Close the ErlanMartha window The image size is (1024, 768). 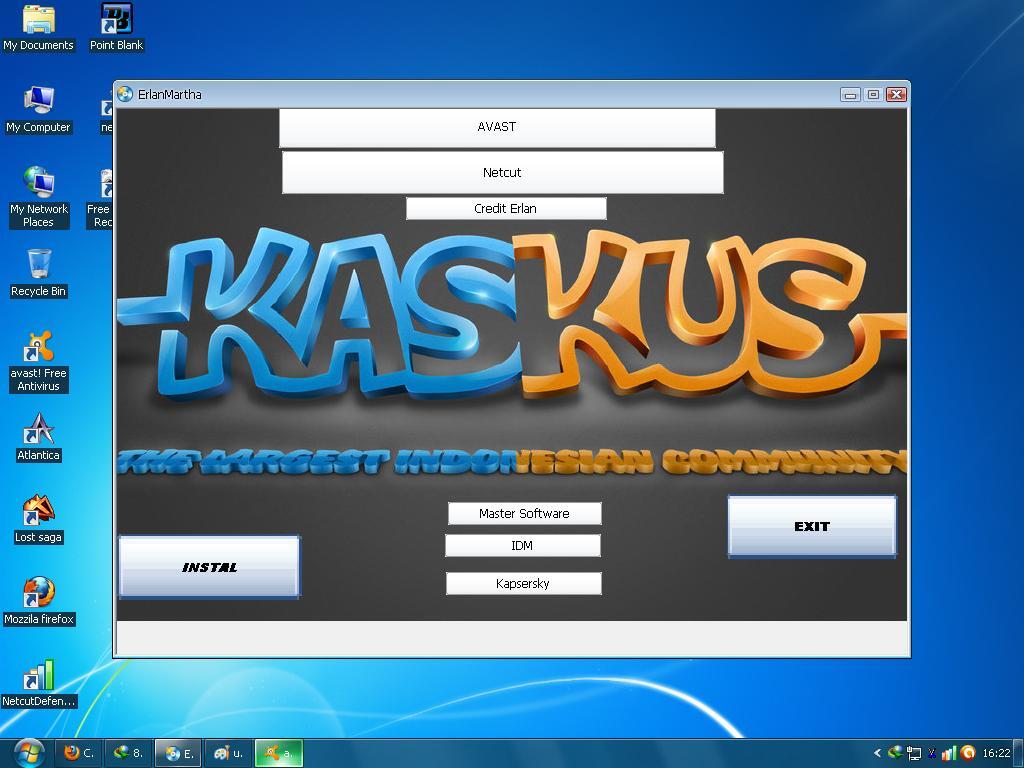(897, 95)
